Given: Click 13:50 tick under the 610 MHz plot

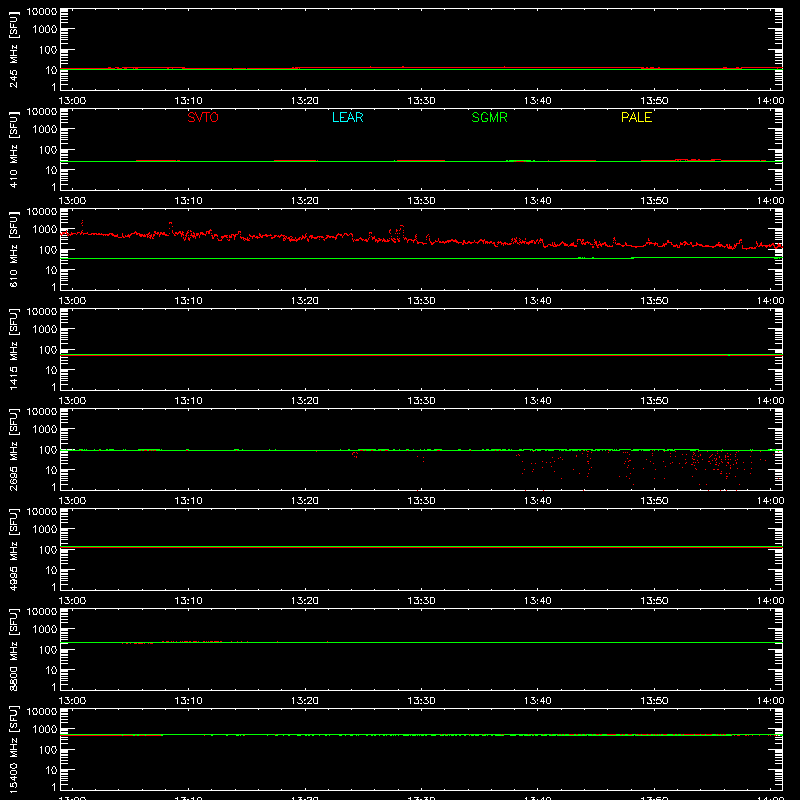Looking at the screenshot, I should 654,301.
